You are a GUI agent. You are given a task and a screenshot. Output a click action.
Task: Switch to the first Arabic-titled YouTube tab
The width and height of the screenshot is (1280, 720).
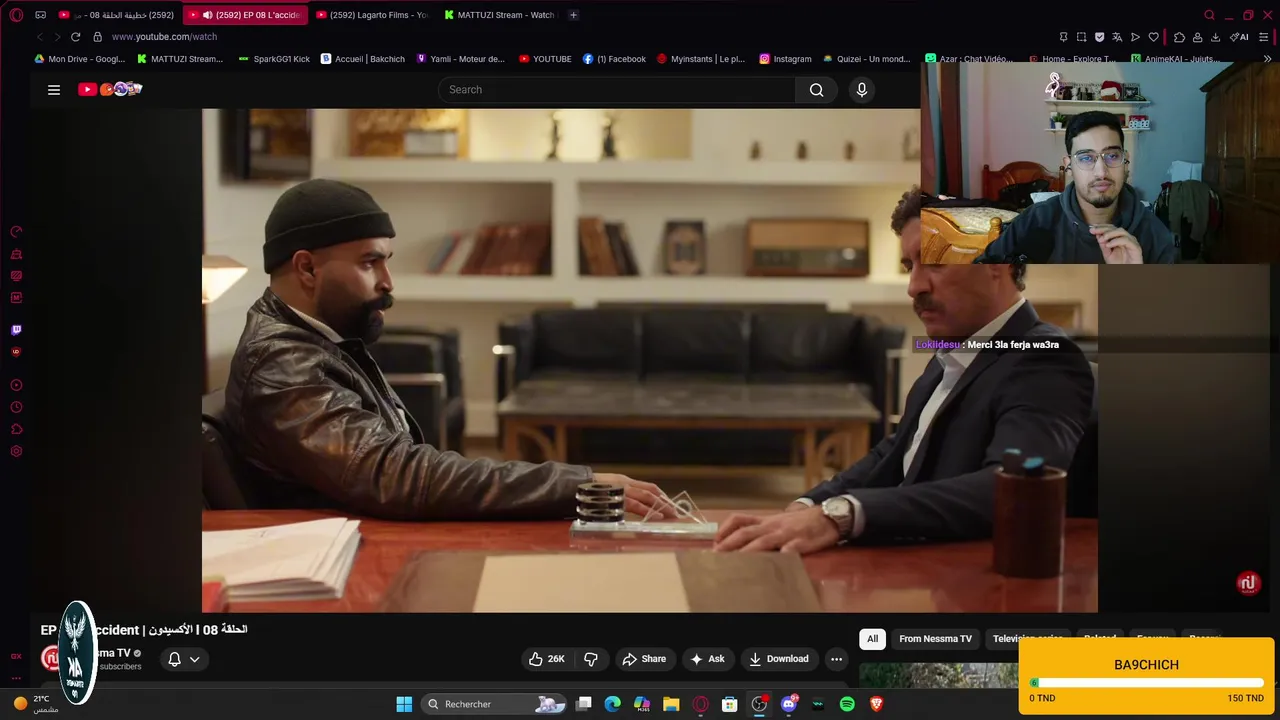point(118,15)
